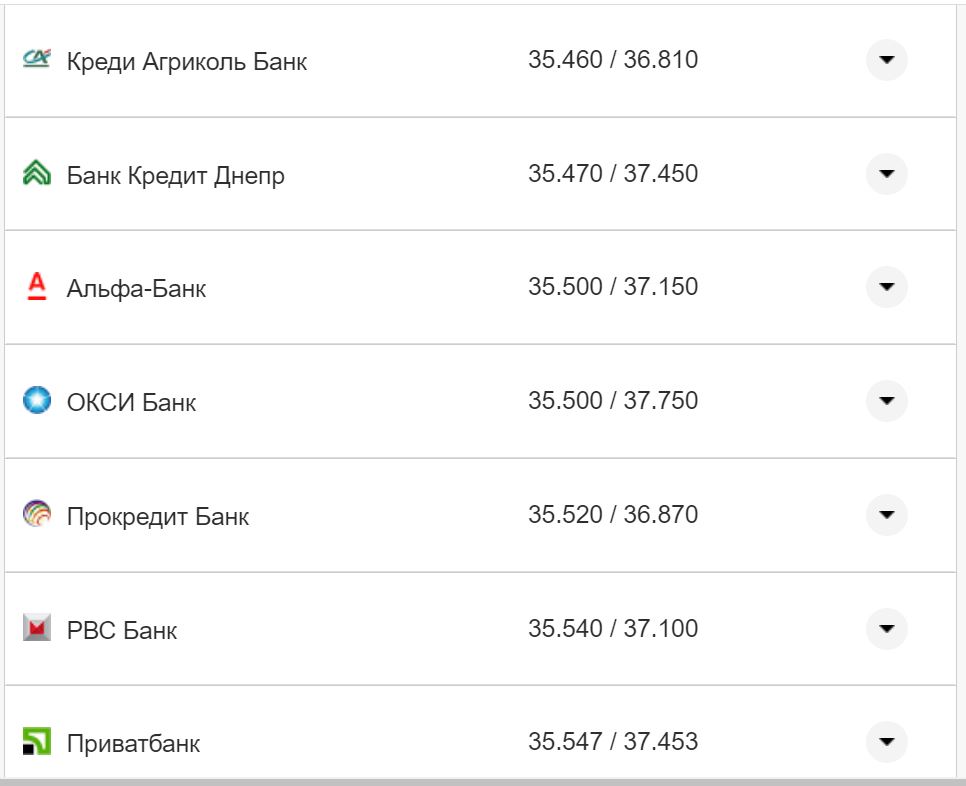Click the Банк Кредит Днепр green logo
The height and width of the screenshot is (786, 966).
point(36,174)
